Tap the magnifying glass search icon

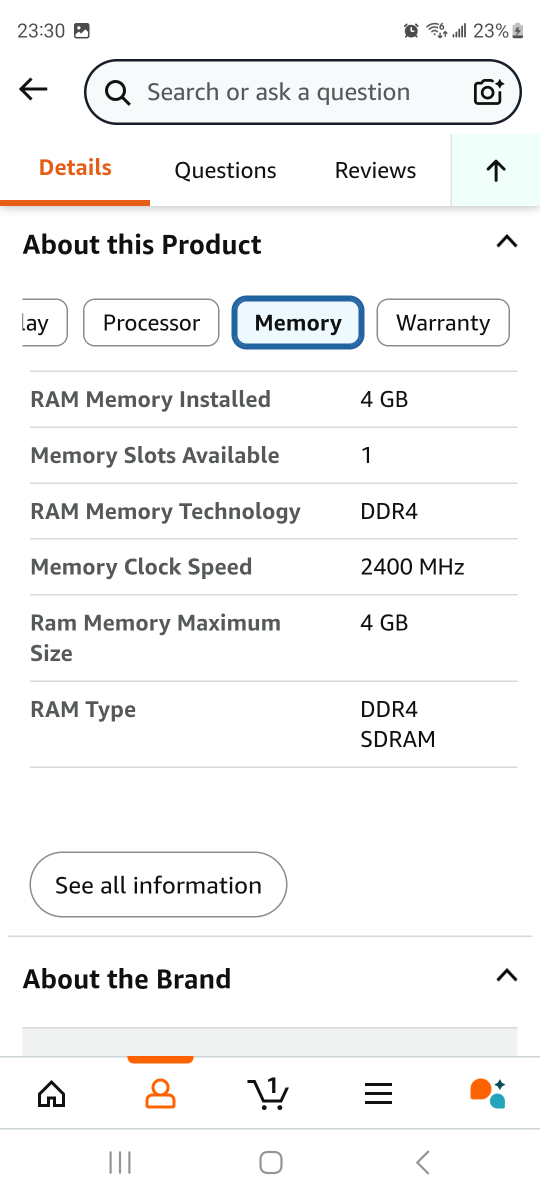pyautogui.click(x=118, y=93)
